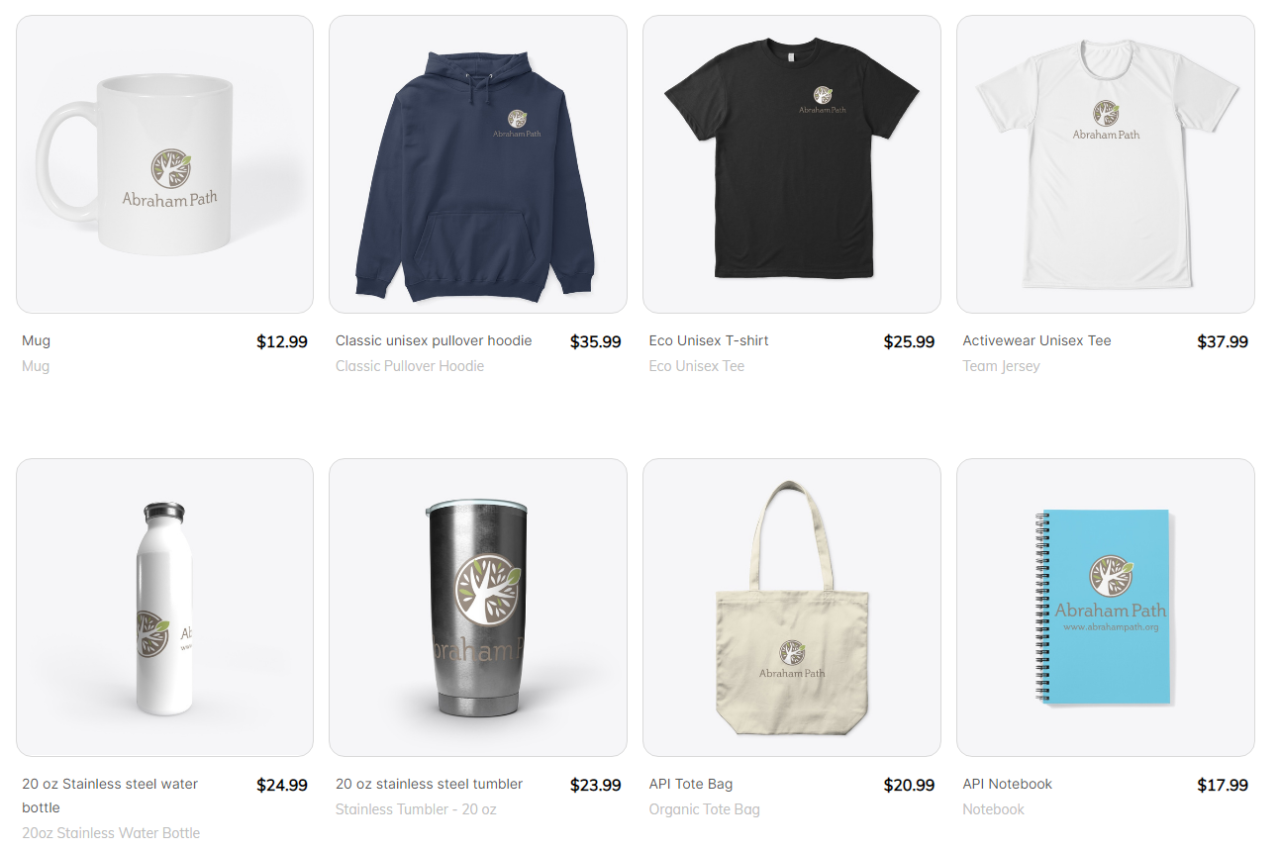Screen dimensions: 1280x850
Task: Open the blue API Notebook image
Action: click(x=1105, y=607)
